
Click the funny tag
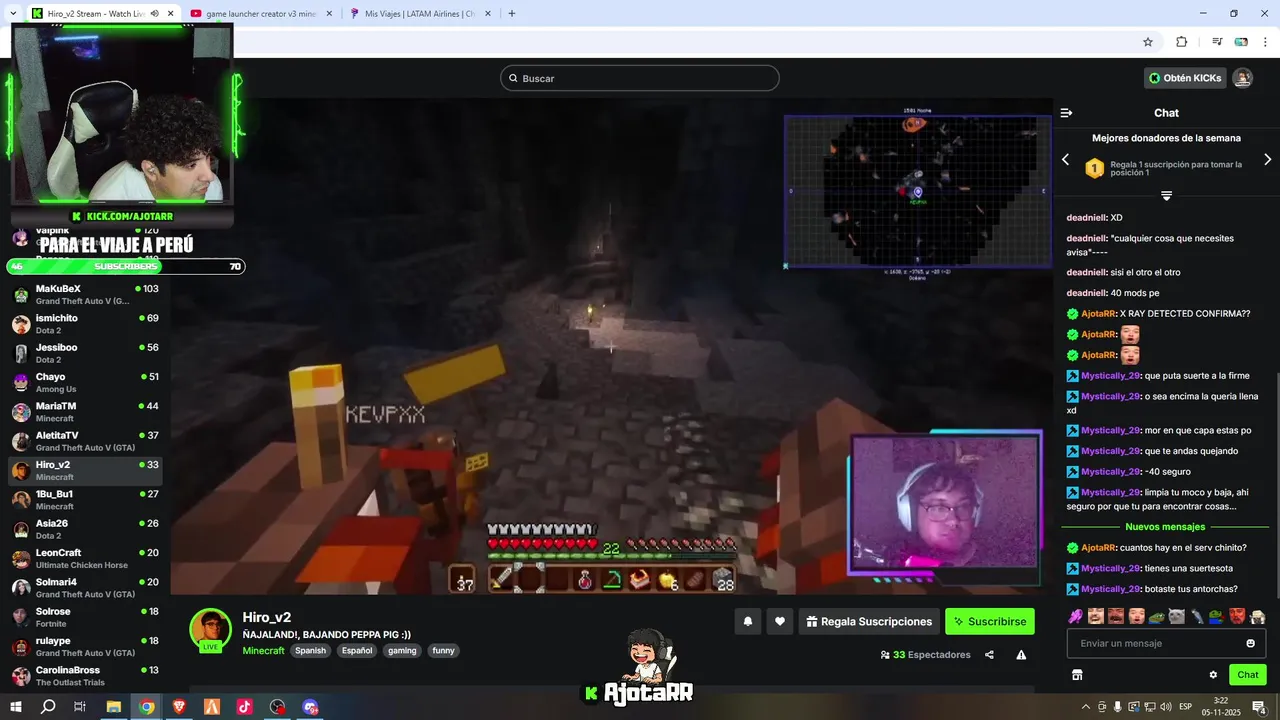(443, 651)
